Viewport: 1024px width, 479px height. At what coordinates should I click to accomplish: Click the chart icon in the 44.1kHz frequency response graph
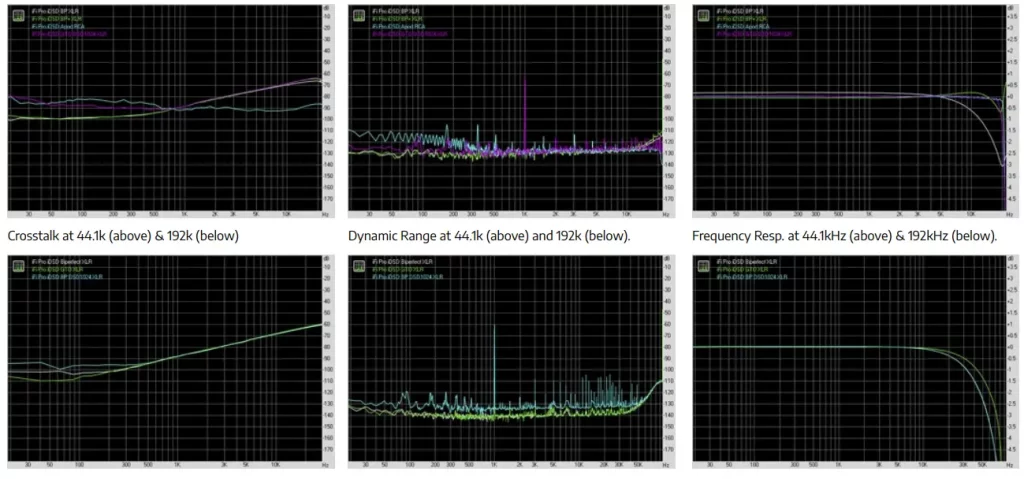click(704, 16)
